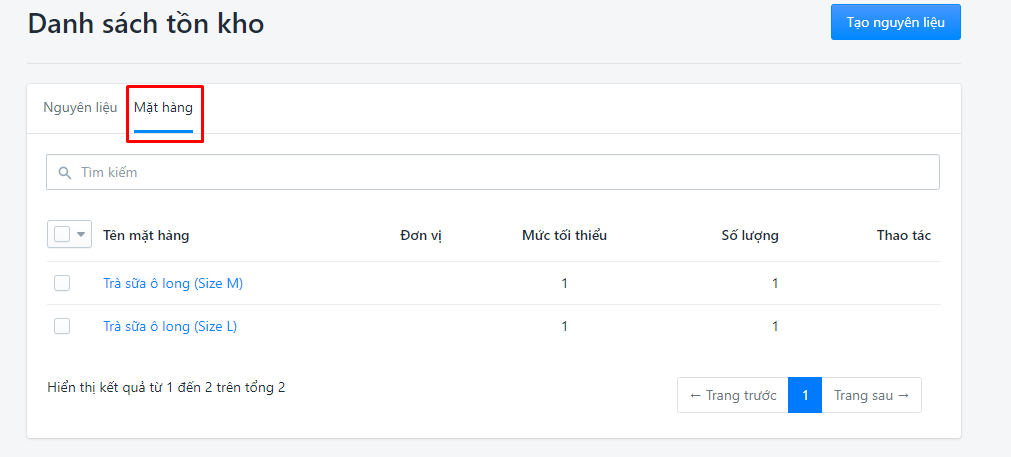
Task: Go to previous page with Trang trước
Action: coord(732,395)
